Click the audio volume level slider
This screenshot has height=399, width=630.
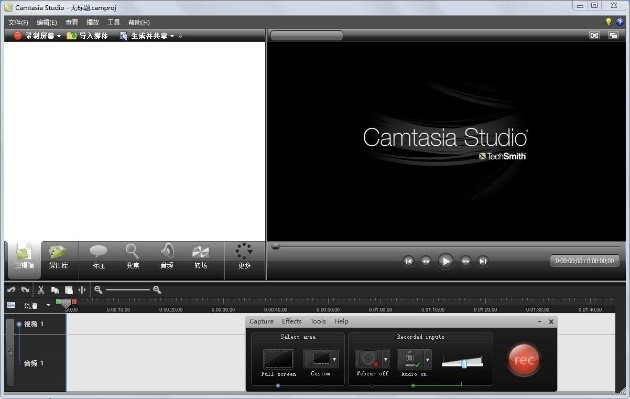click(462, 362)
